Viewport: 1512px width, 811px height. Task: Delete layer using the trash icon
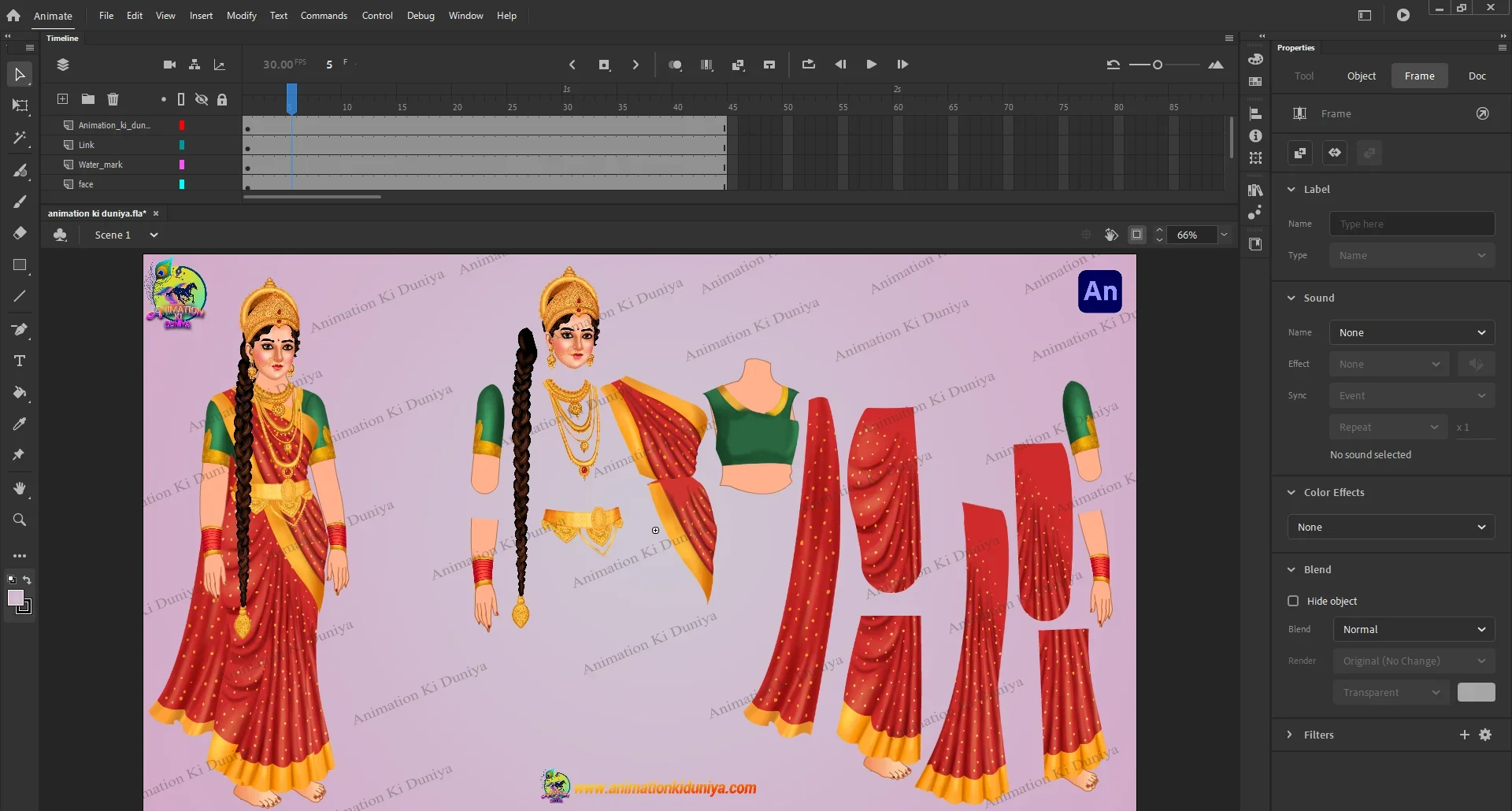tap(113, 99)
